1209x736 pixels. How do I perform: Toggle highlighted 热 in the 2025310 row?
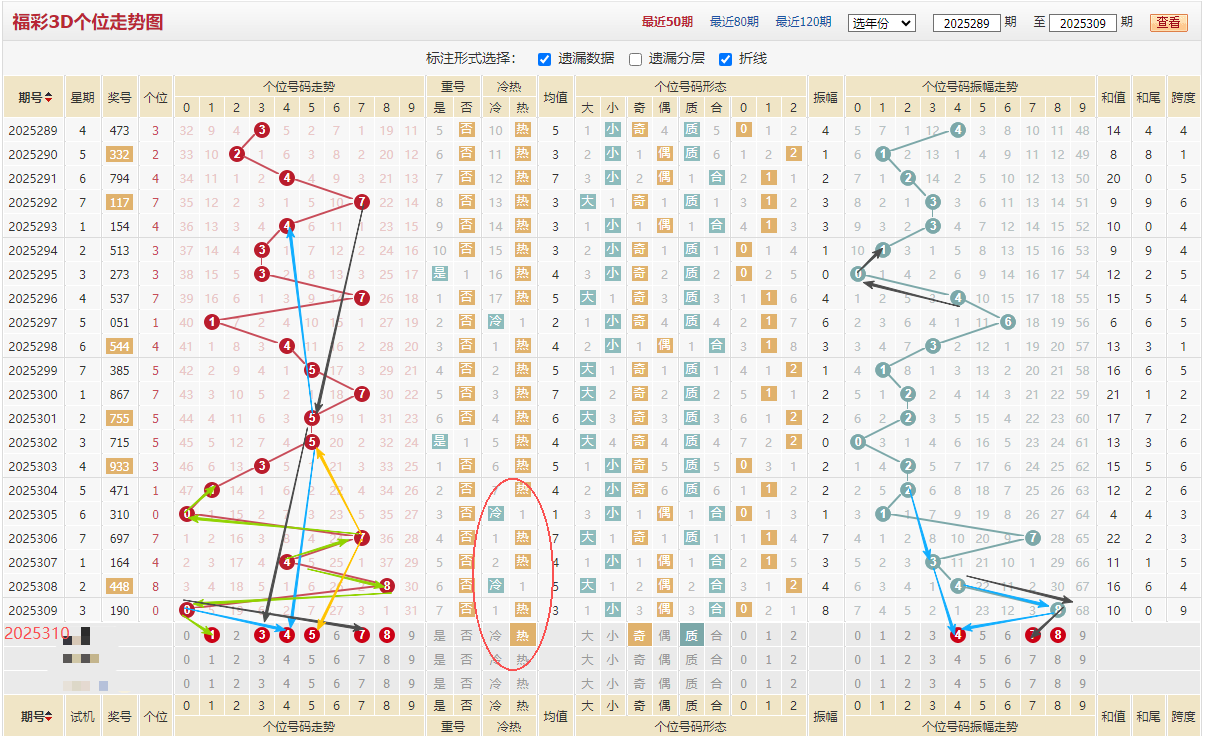click(522, 634)
